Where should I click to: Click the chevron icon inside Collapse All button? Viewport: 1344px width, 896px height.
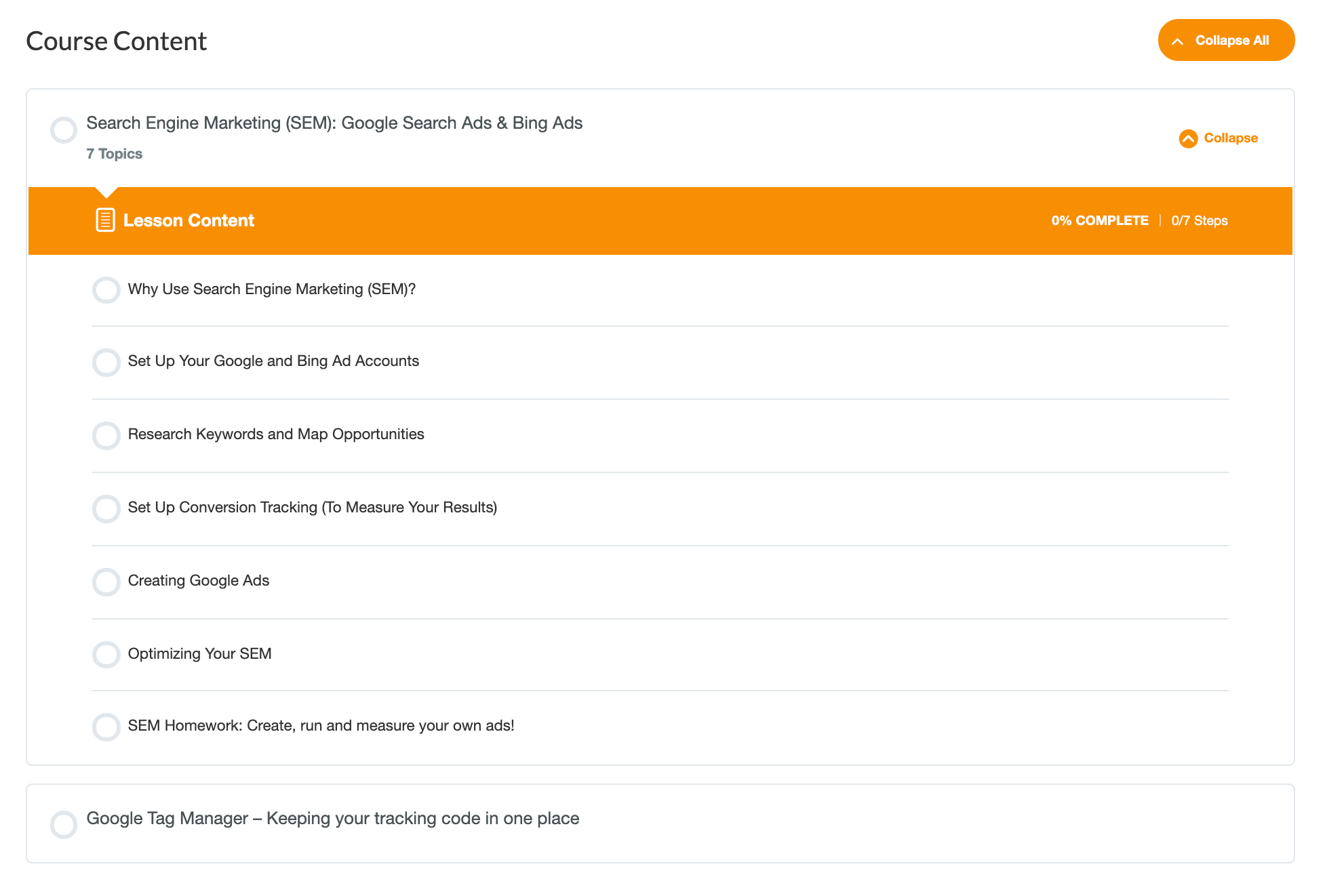1178,41
